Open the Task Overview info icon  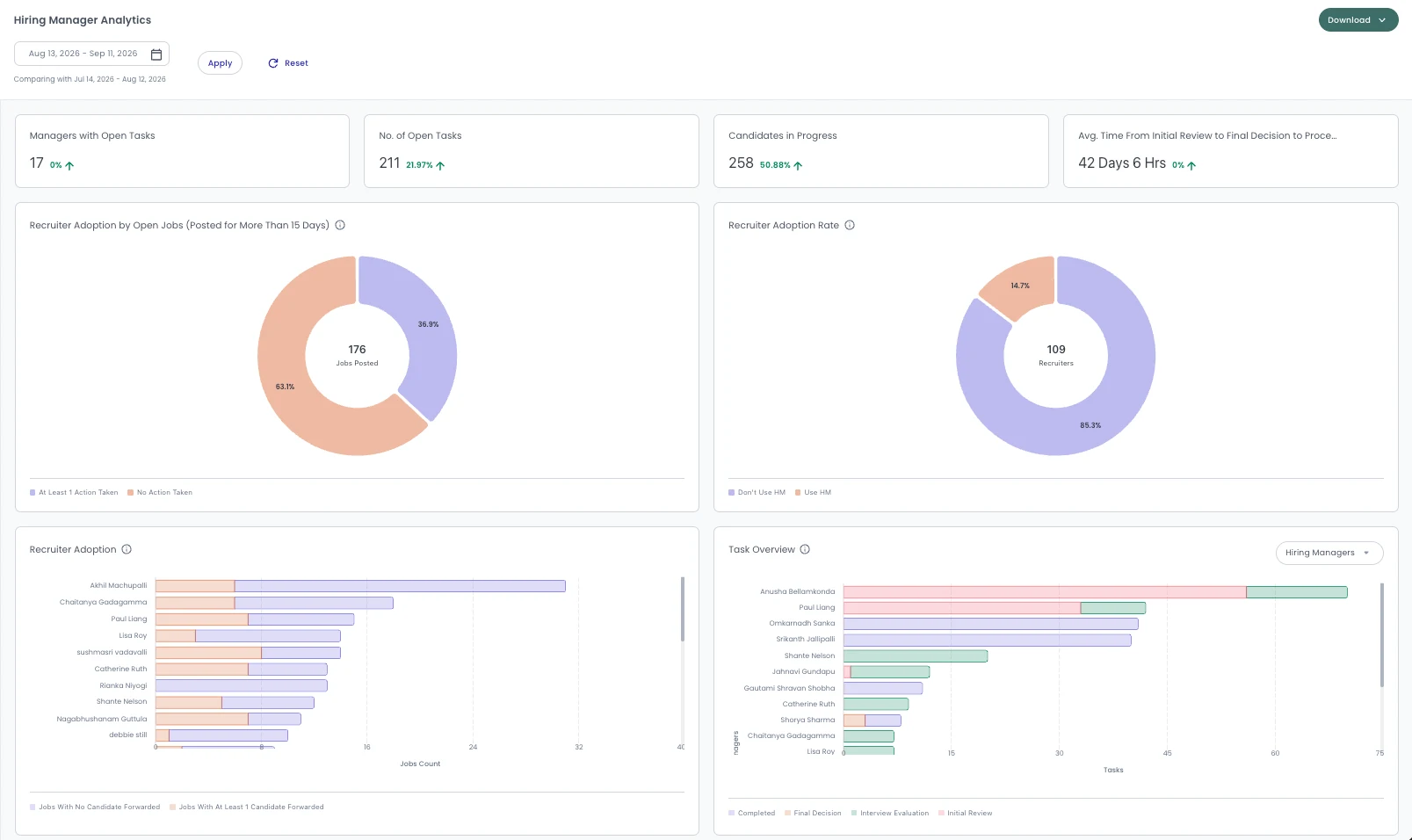(805, 550)
